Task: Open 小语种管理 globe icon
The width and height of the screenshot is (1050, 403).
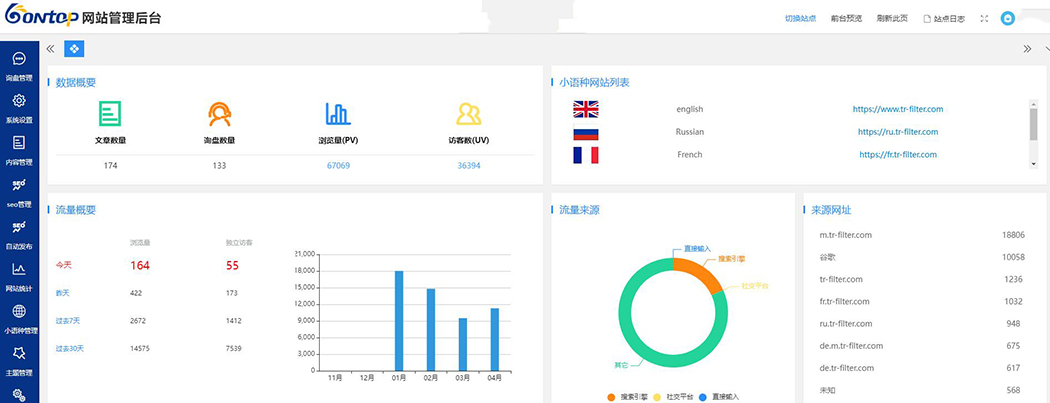Action: (19, 317)
